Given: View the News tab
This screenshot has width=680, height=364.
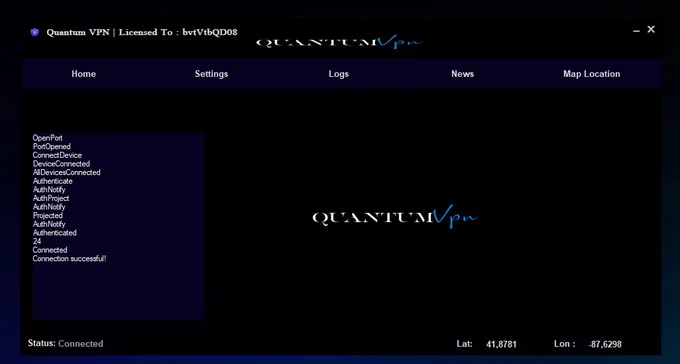Looking at the screenshot, I should tap(462, 74).
